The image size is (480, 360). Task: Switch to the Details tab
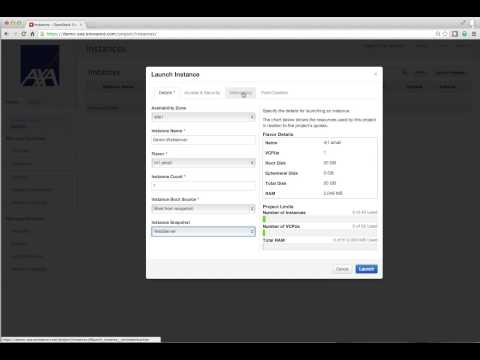pyautogui.click(x=166, y=92)
